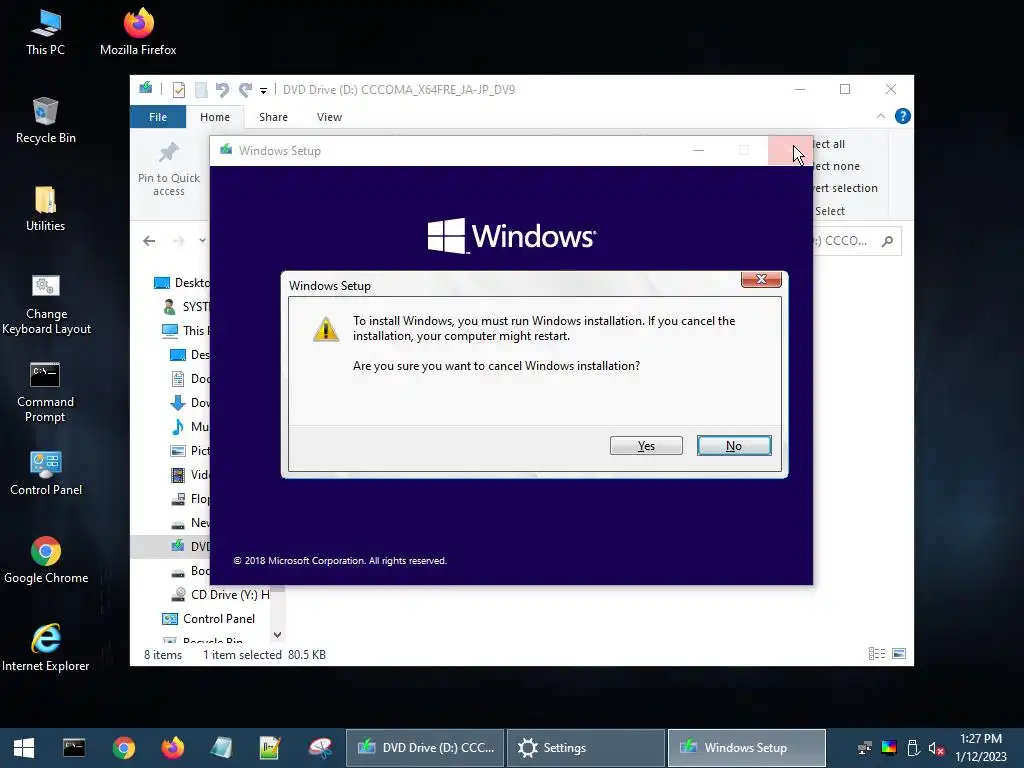Open Command Prompt desktop shortcut
The height and width of the screenshot is (768, 1024).
point(45,392)
